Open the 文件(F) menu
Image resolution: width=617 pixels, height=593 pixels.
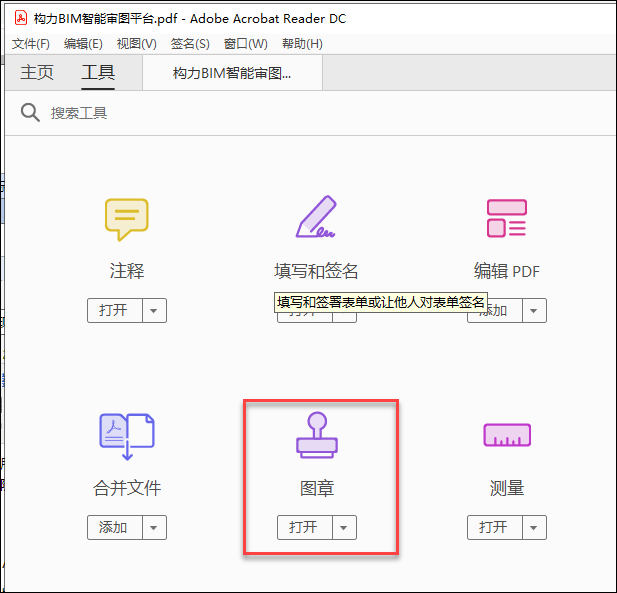click(31, 44)
